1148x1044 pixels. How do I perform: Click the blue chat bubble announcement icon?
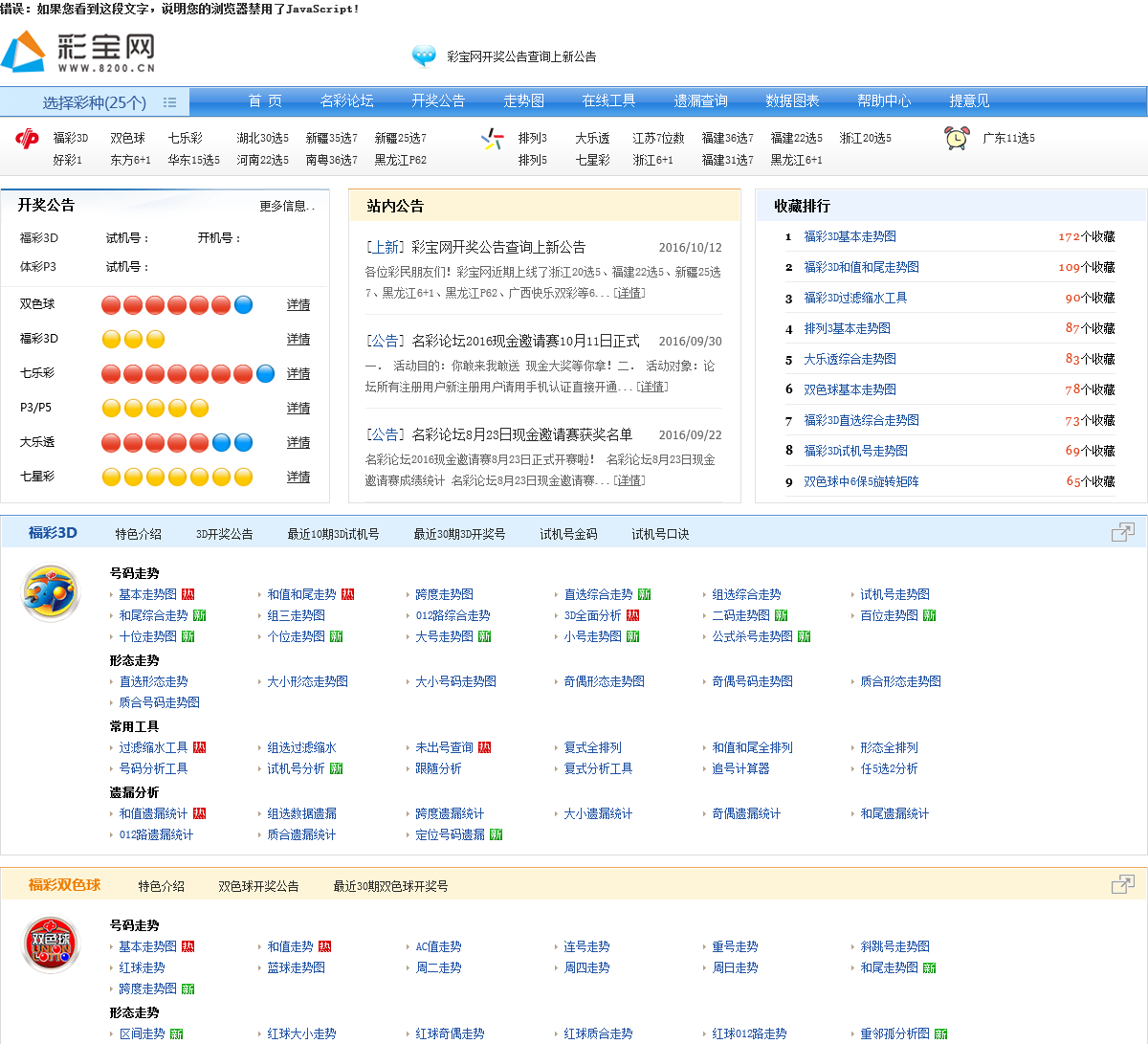[x=424, y=56]
